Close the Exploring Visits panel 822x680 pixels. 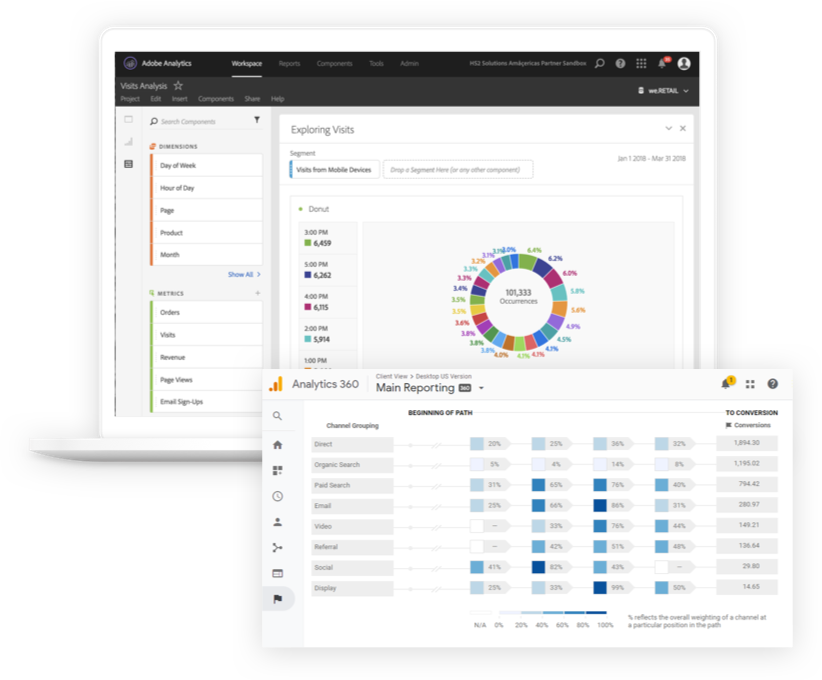point(683,128)
